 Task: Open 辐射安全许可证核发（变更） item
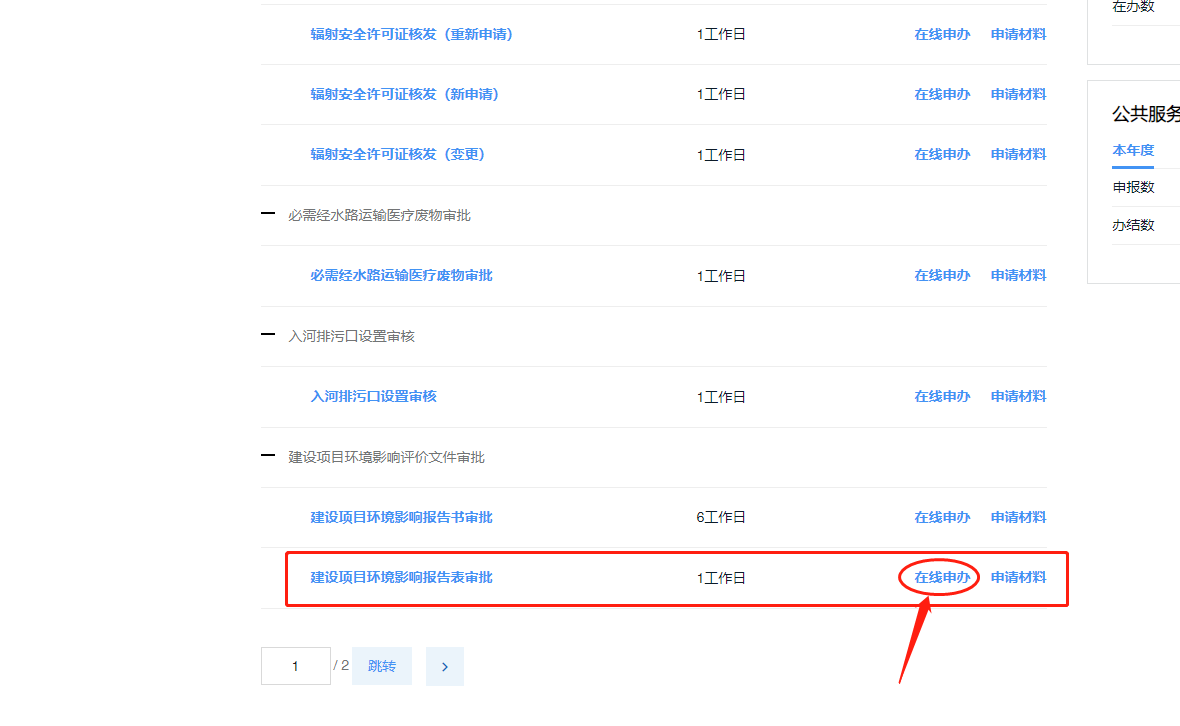point(397,154)
